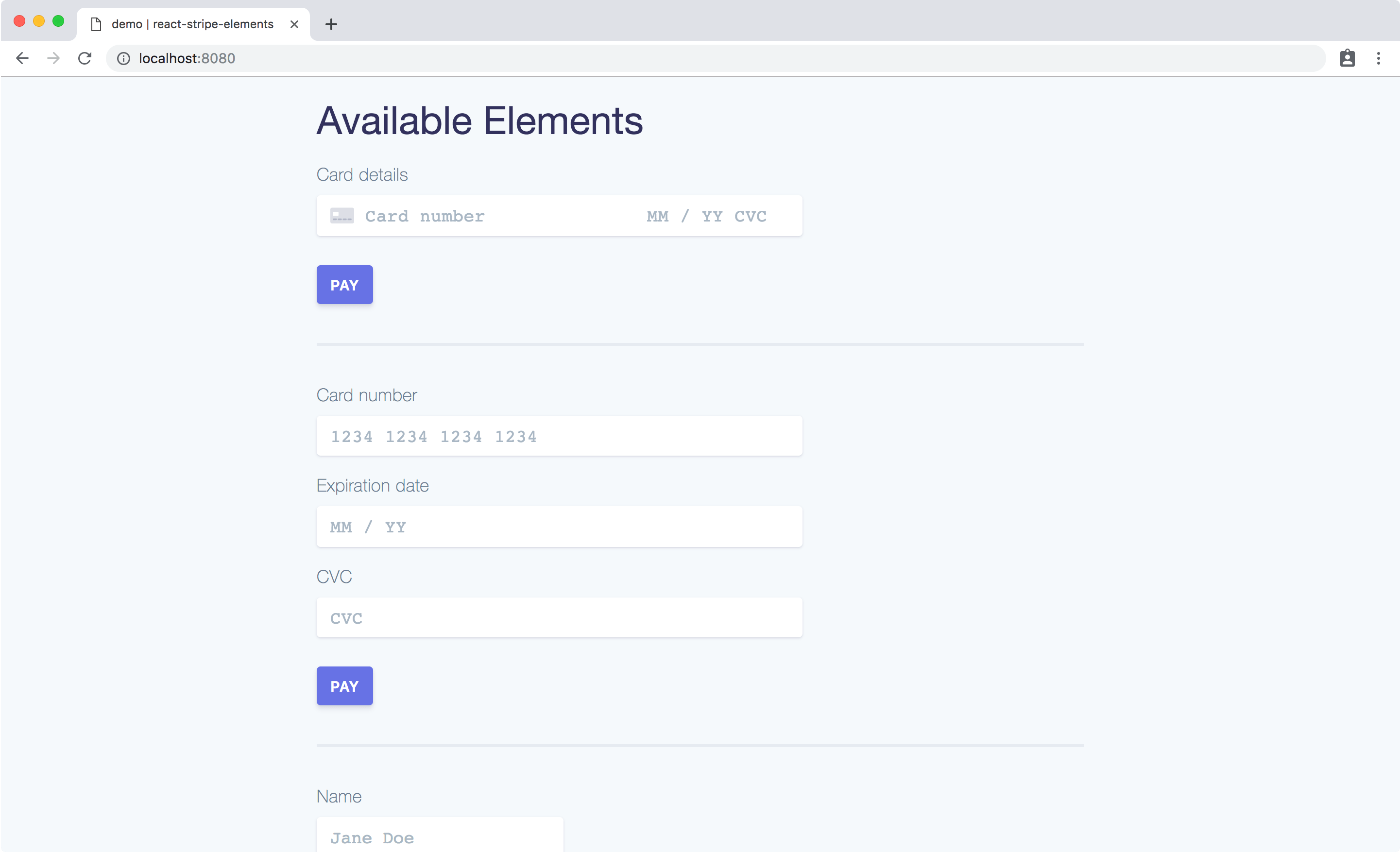Open site information via the info icon
Viewport: 1400px width, 853px height.
123,58
